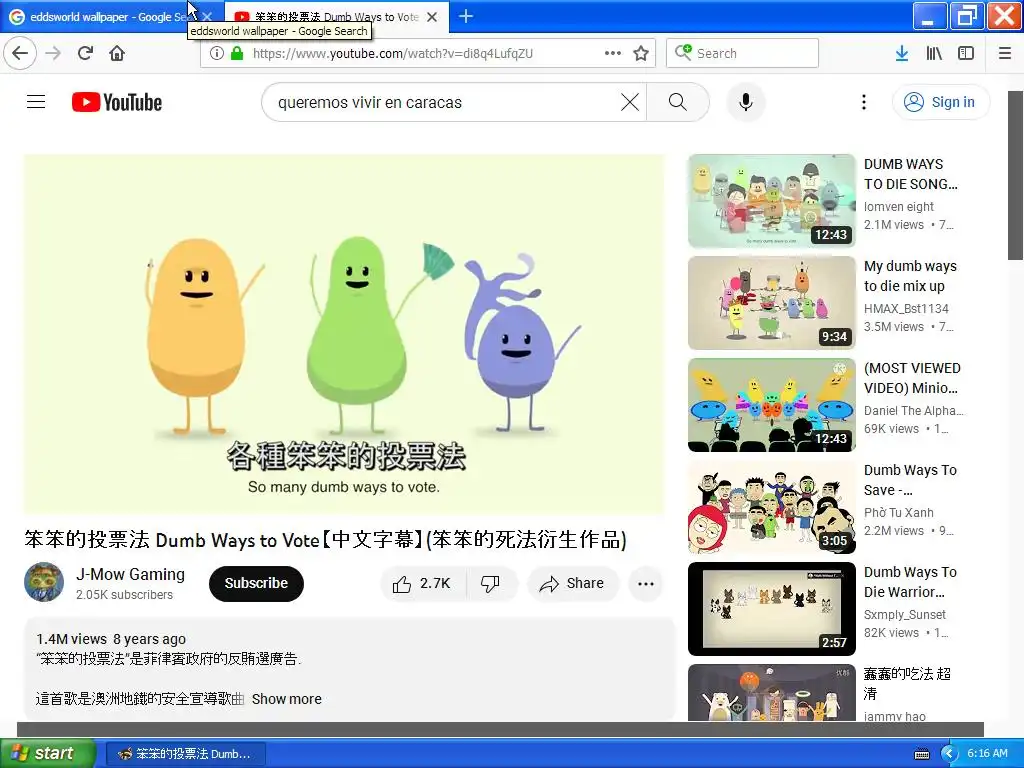Open the page actions three-dot menu in address bar
1024x768 pixels.
[613, 53]
